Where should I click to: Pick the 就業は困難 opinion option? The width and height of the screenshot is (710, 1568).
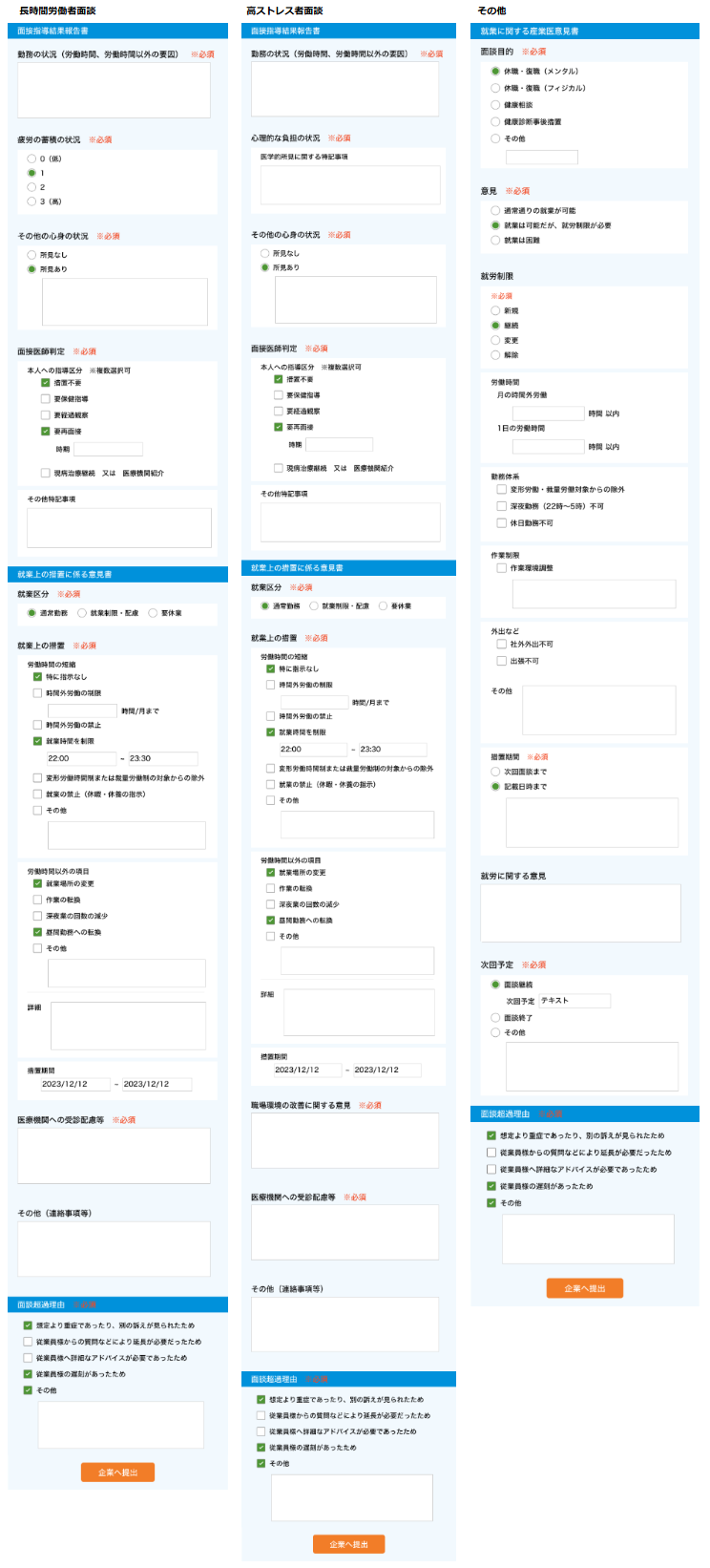pyautogui.click(x=495, y=241)
